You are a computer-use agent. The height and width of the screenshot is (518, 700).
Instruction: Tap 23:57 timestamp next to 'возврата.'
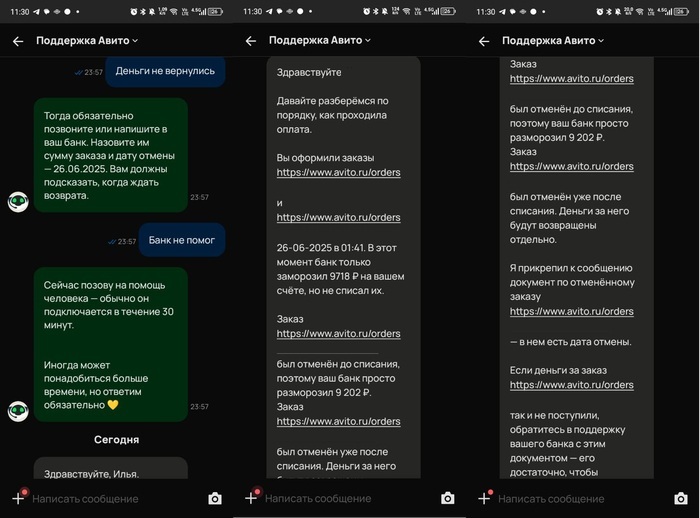tap(199, 197)
